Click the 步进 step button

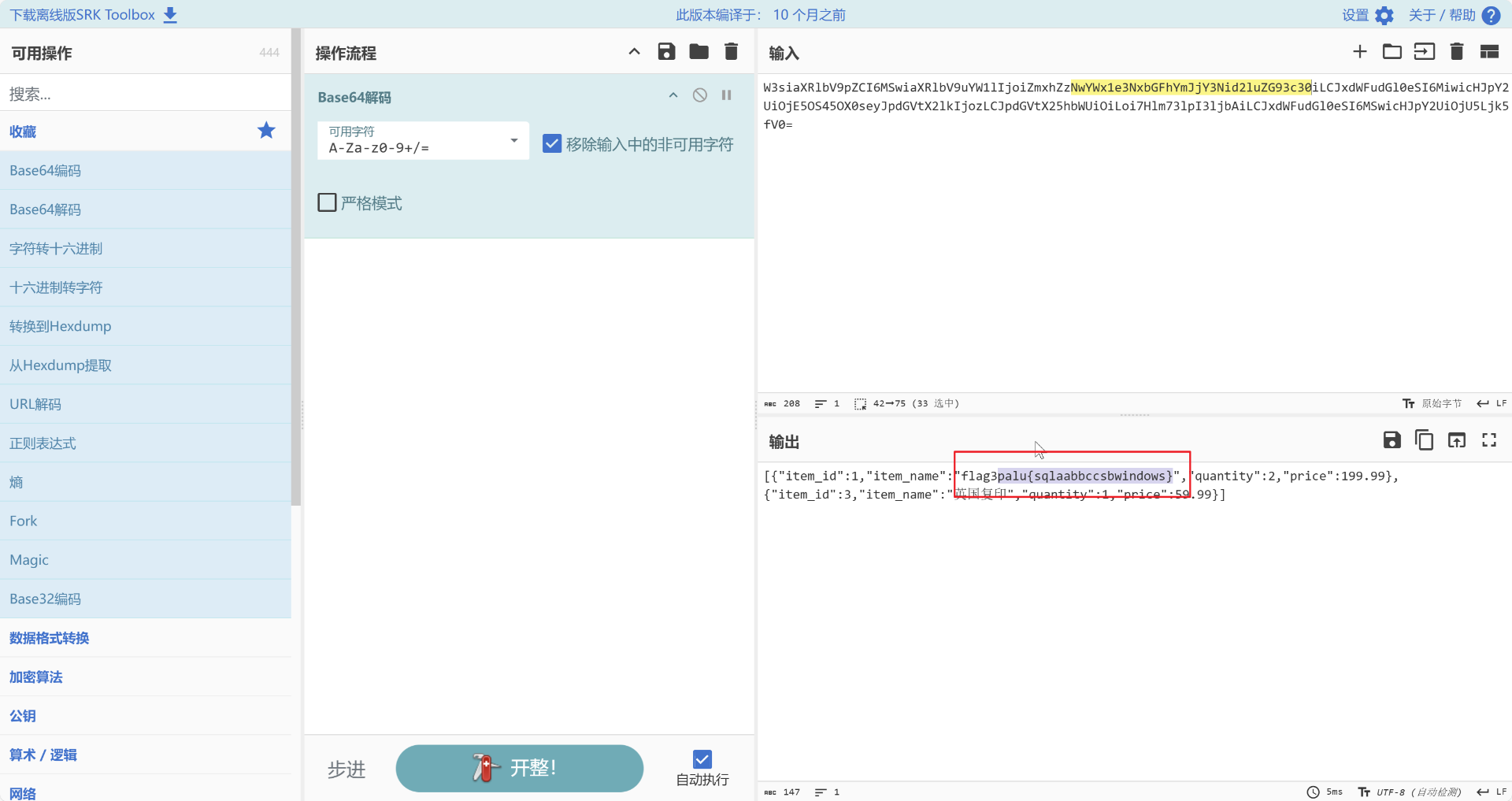tap(346, 769)
